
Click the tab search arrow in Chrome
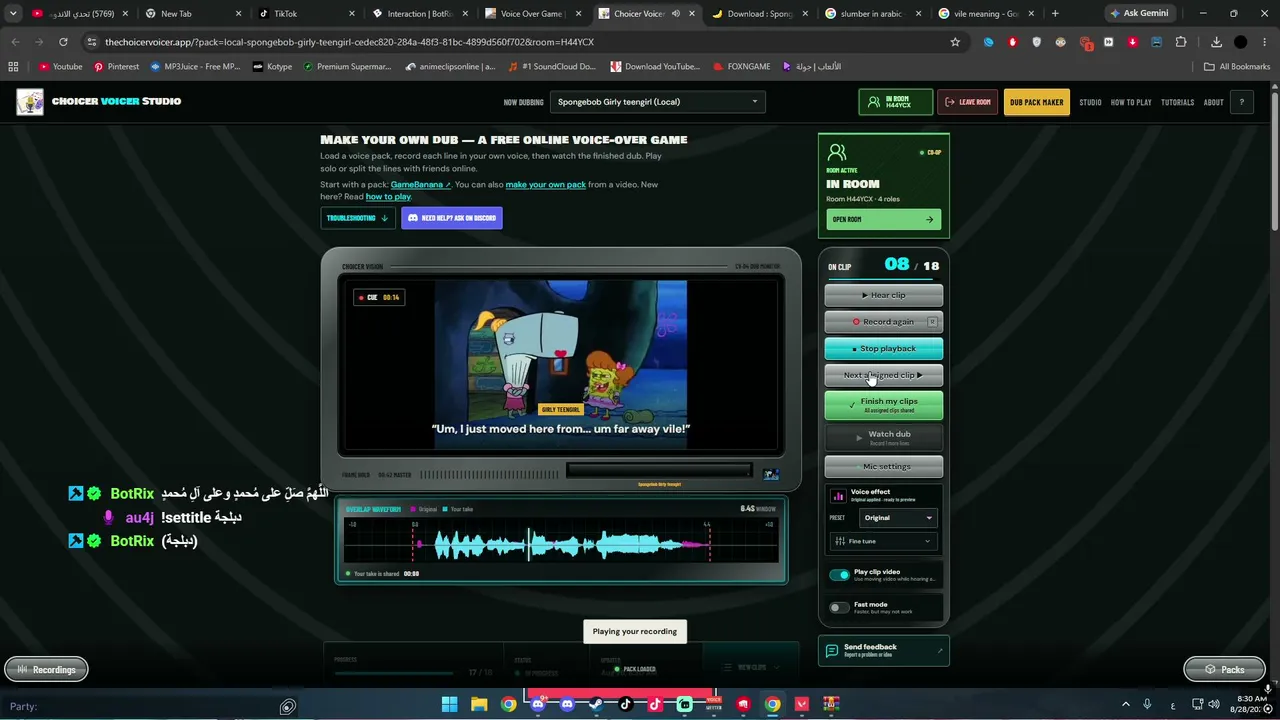pyautogui.click(x=13, y=14)
